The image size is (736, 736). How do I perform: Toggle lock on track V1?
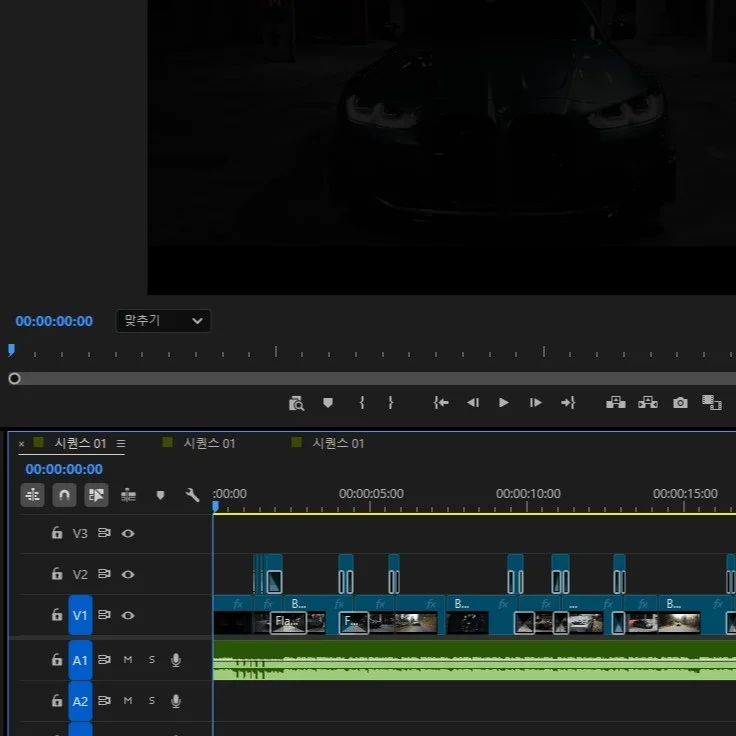[x=57, y=614]
